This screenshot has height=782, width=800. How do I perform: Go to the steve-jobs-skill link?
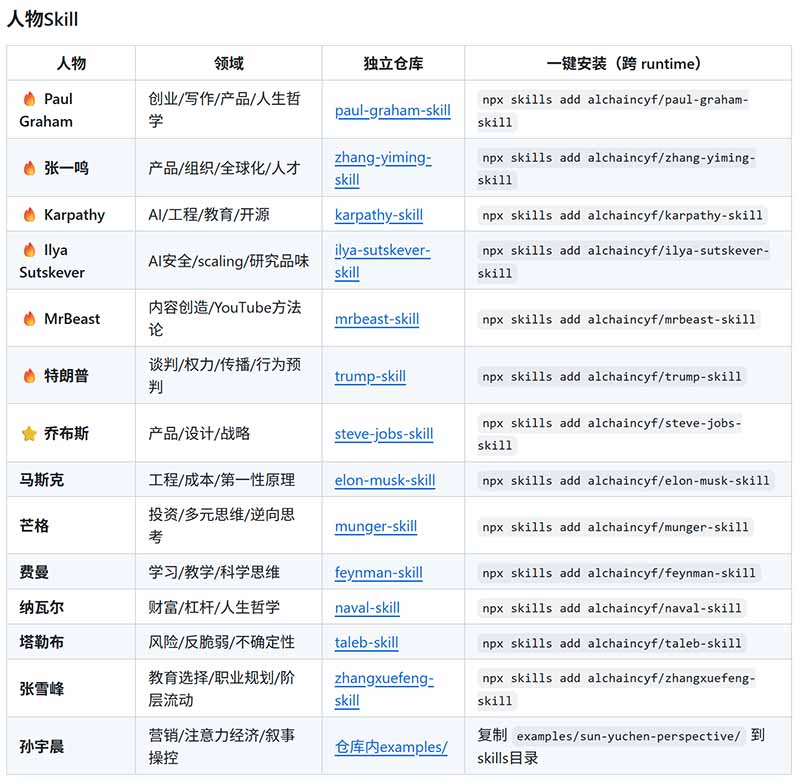point(384,434)
